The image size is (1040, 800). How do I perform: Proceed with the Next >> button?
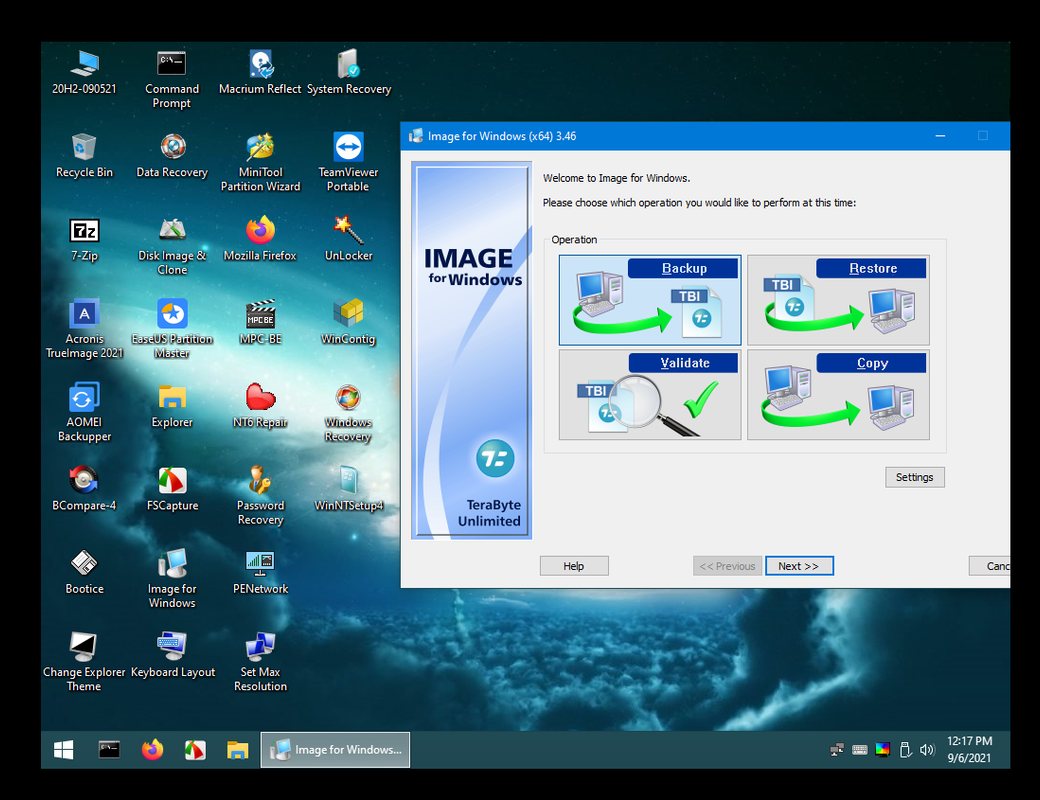tap(799, 566)
